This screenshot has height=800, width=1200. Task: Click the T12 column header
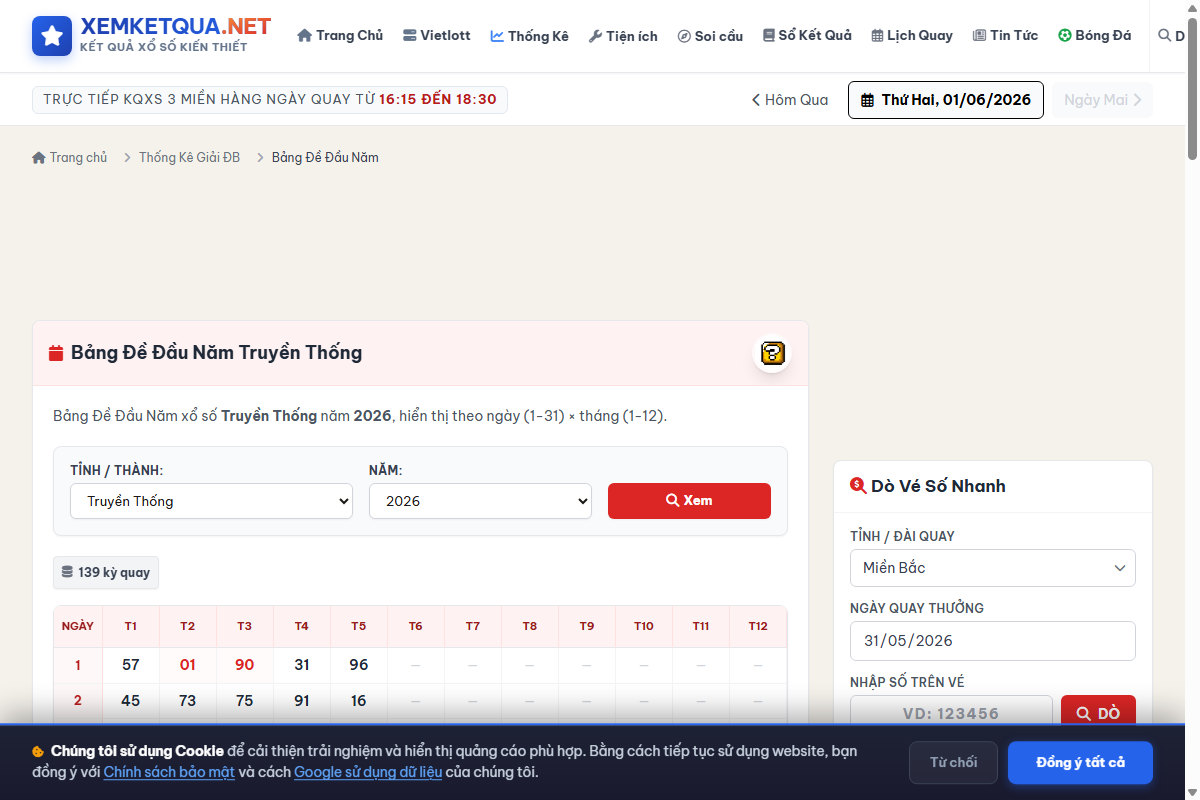[x=758, y=626]
